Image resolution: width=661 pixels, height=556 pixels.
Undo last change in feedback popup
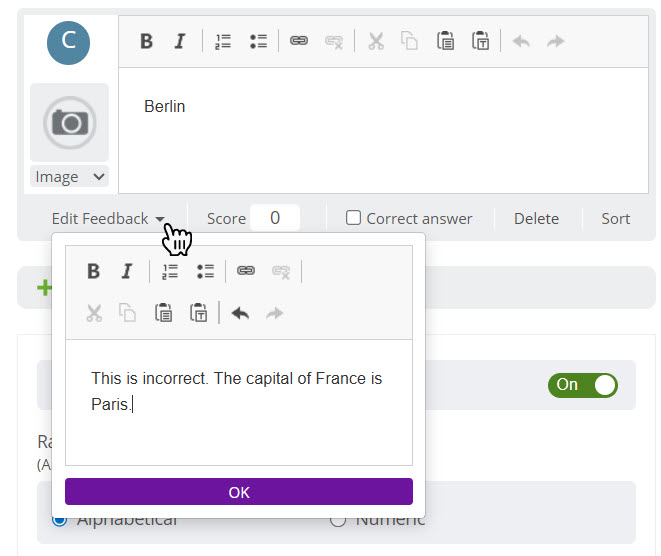point(240,313)
